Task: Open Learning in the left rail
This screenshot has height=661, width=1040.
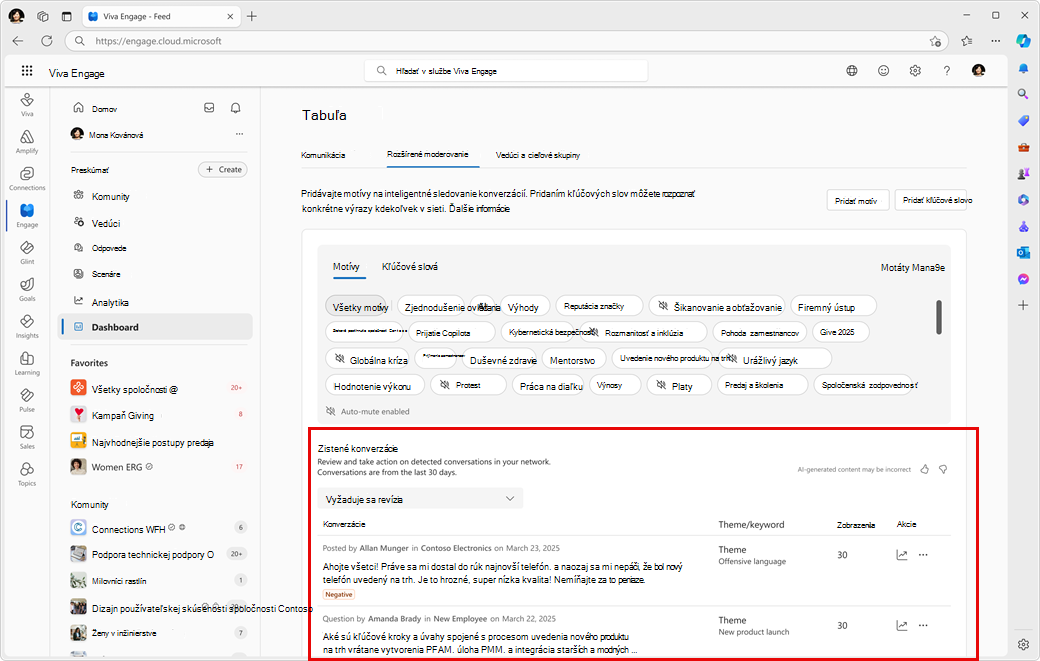Action: pyautogui.click(x=27, y=363)
